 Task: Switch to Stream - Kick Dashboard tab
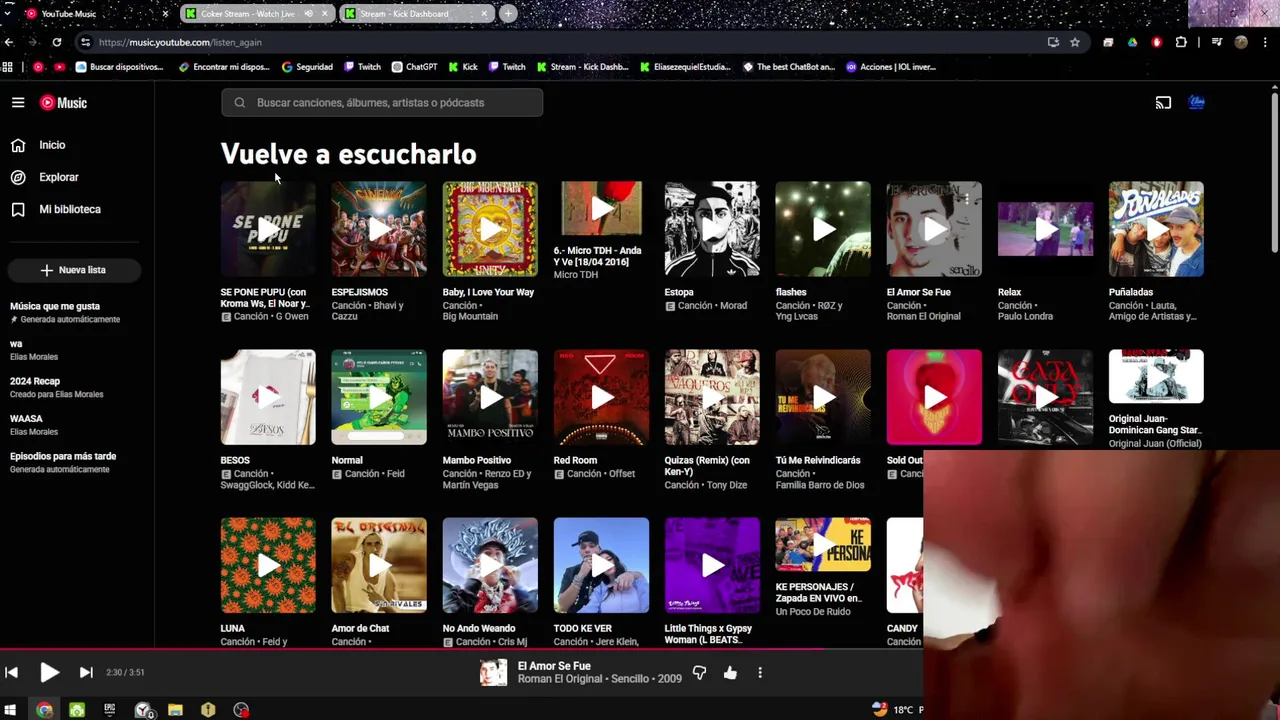405,14
